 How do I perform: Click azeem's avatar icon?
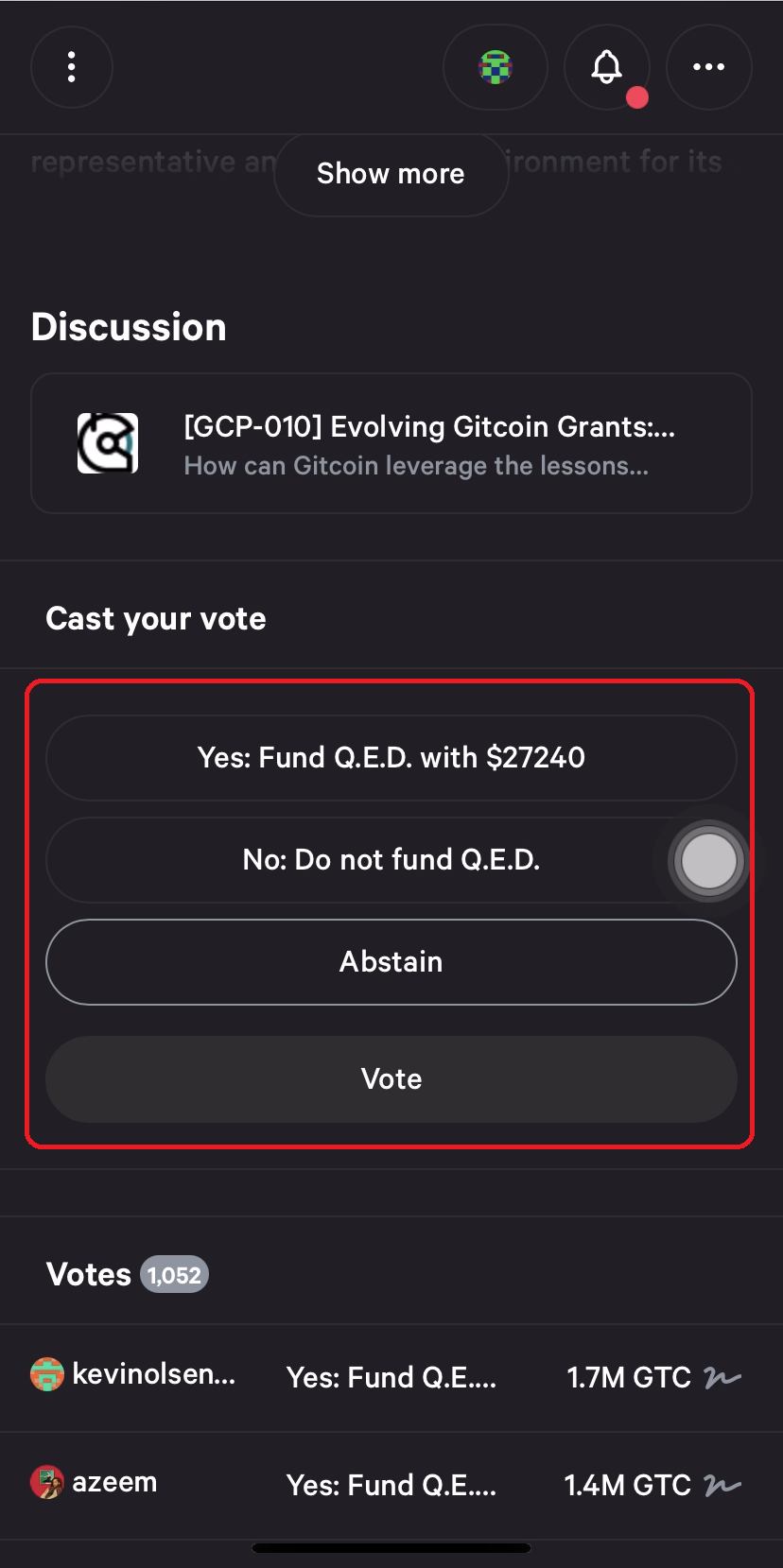(47, 1482)
